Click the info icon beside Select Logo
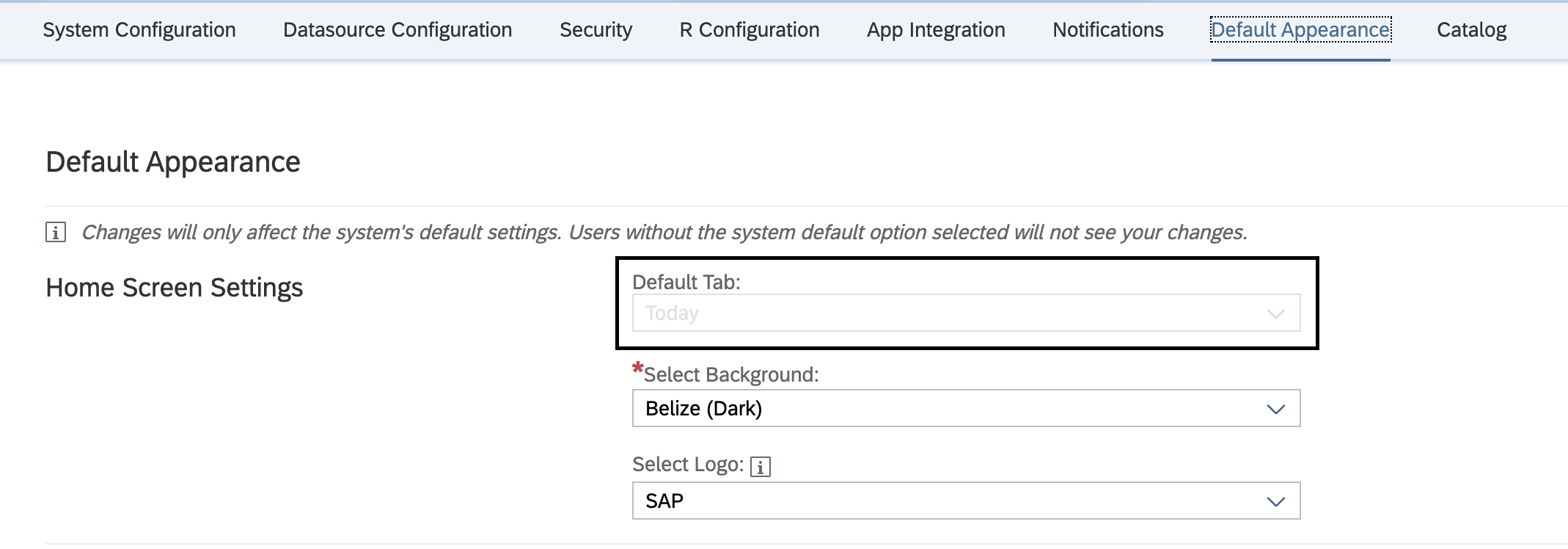This screenshot has height=549, width=1568. (761, 467)
